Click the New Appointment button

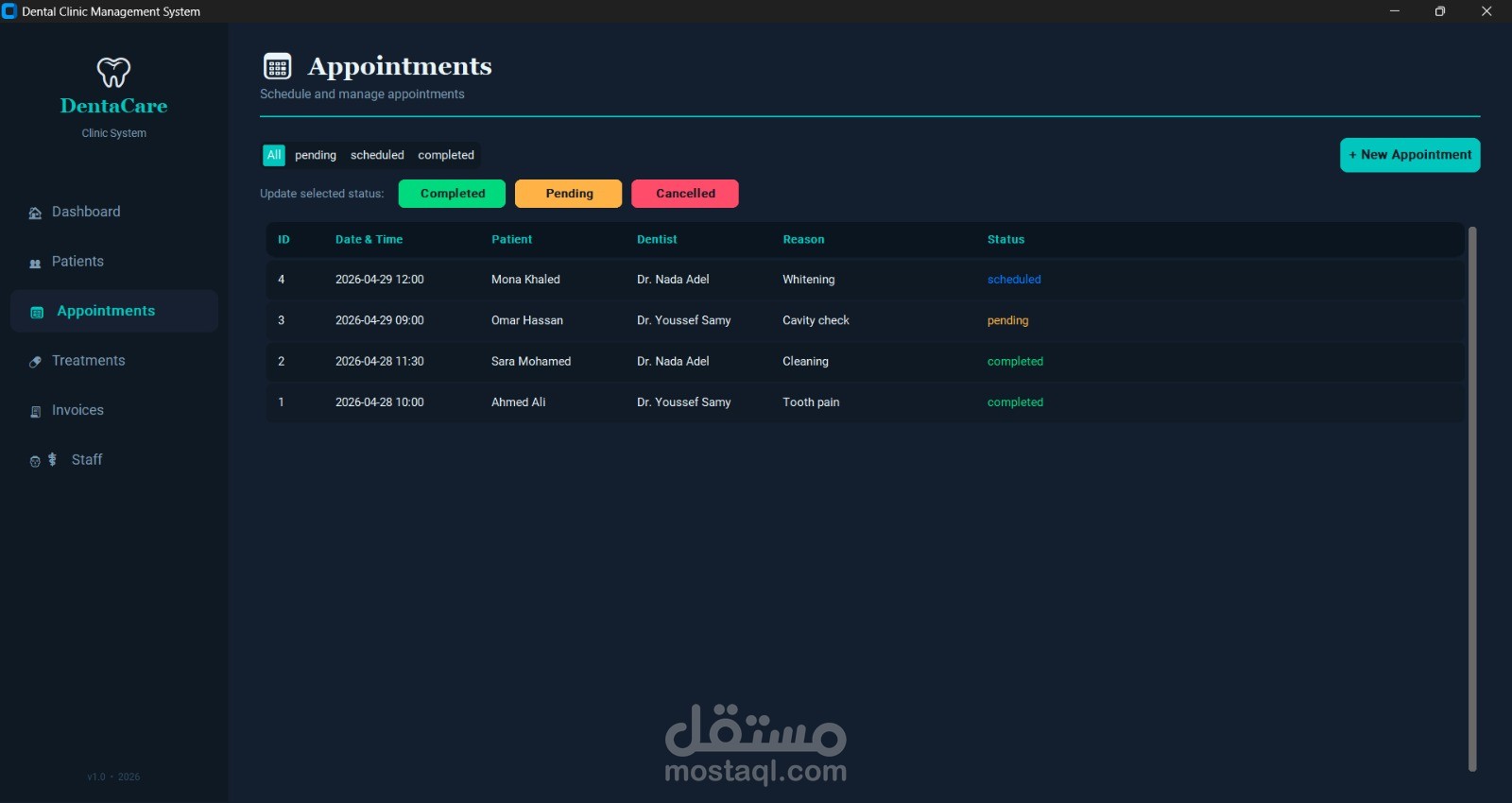[x=1410, y=155]
